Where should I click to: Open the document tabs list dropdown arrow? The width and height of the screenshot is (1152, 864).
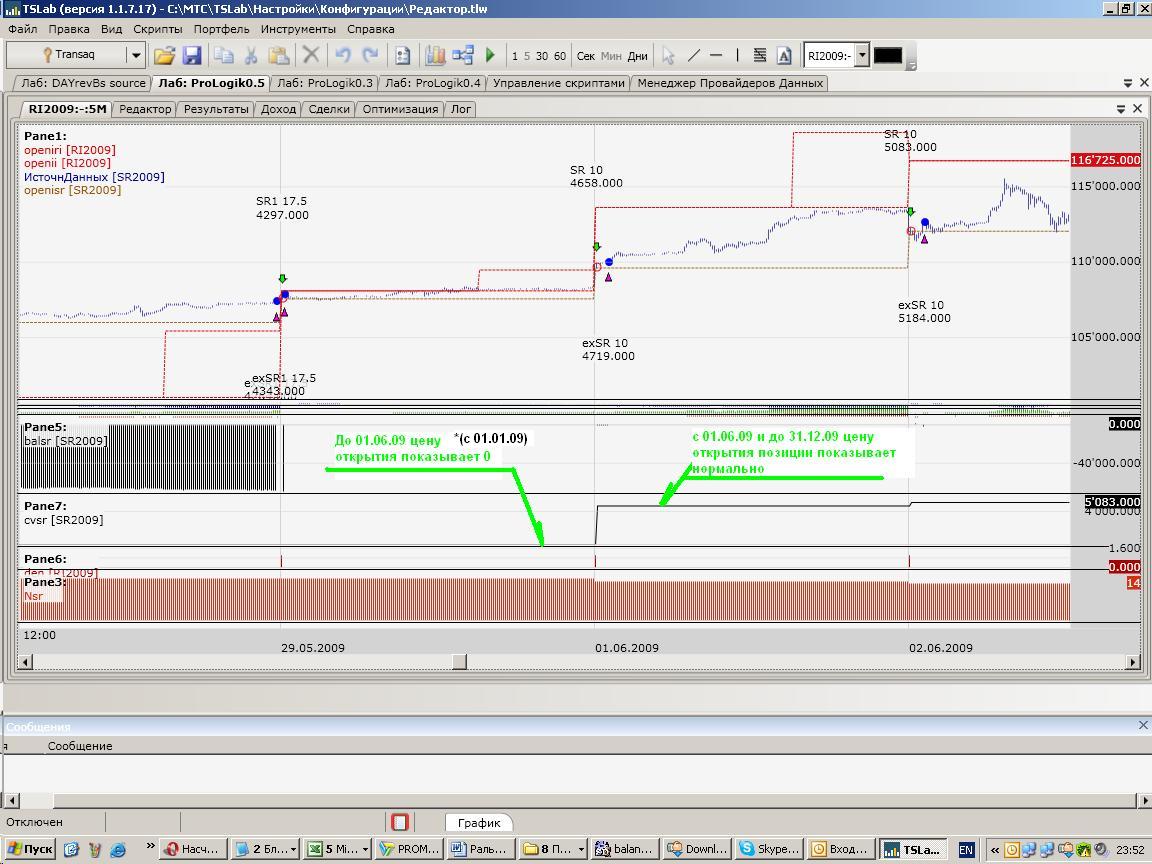point(1128,83)
